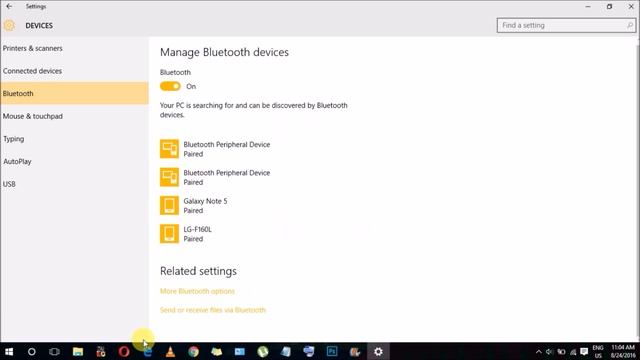Viewport: 640px width, 360px height.
Task: Open volume control in system tray
Action: [x=549, y=351]
